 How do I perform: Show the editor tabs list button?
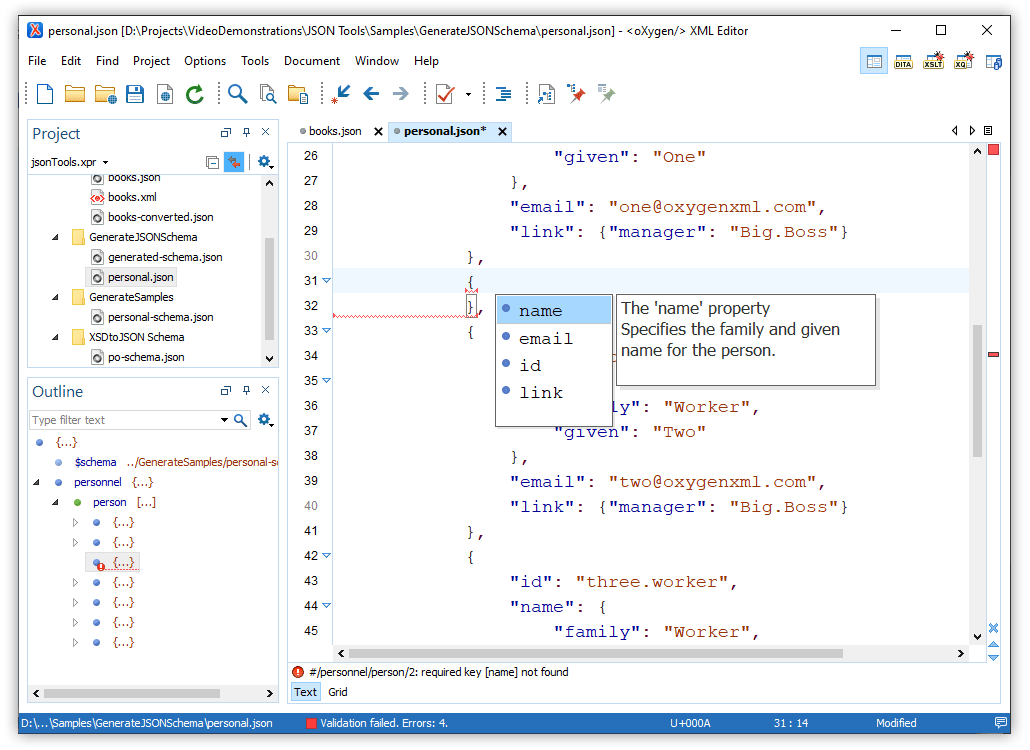(988, 131)
